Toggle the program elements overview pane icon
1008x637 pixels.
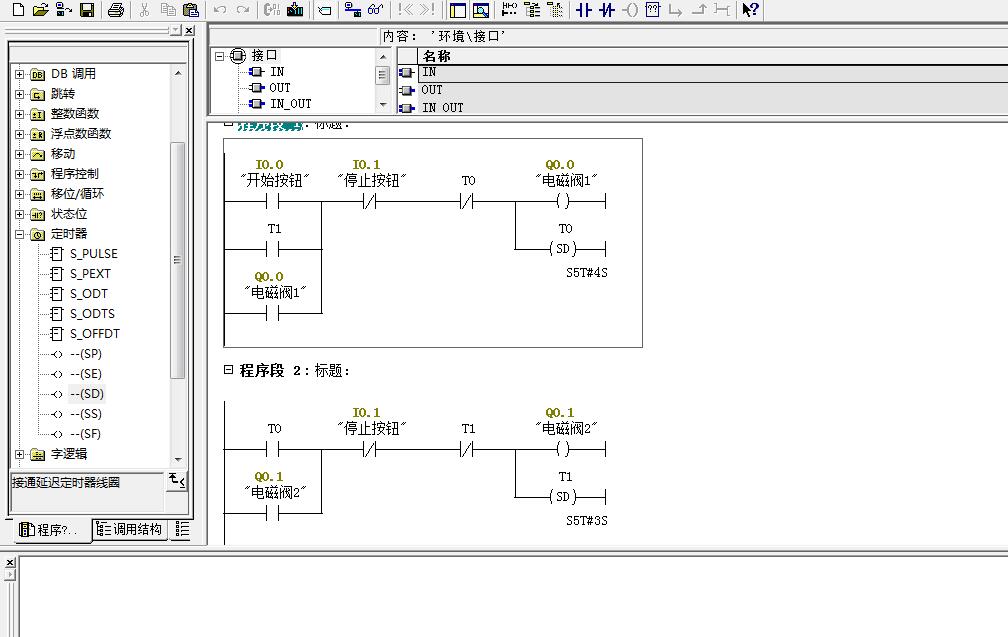(458, 10)
